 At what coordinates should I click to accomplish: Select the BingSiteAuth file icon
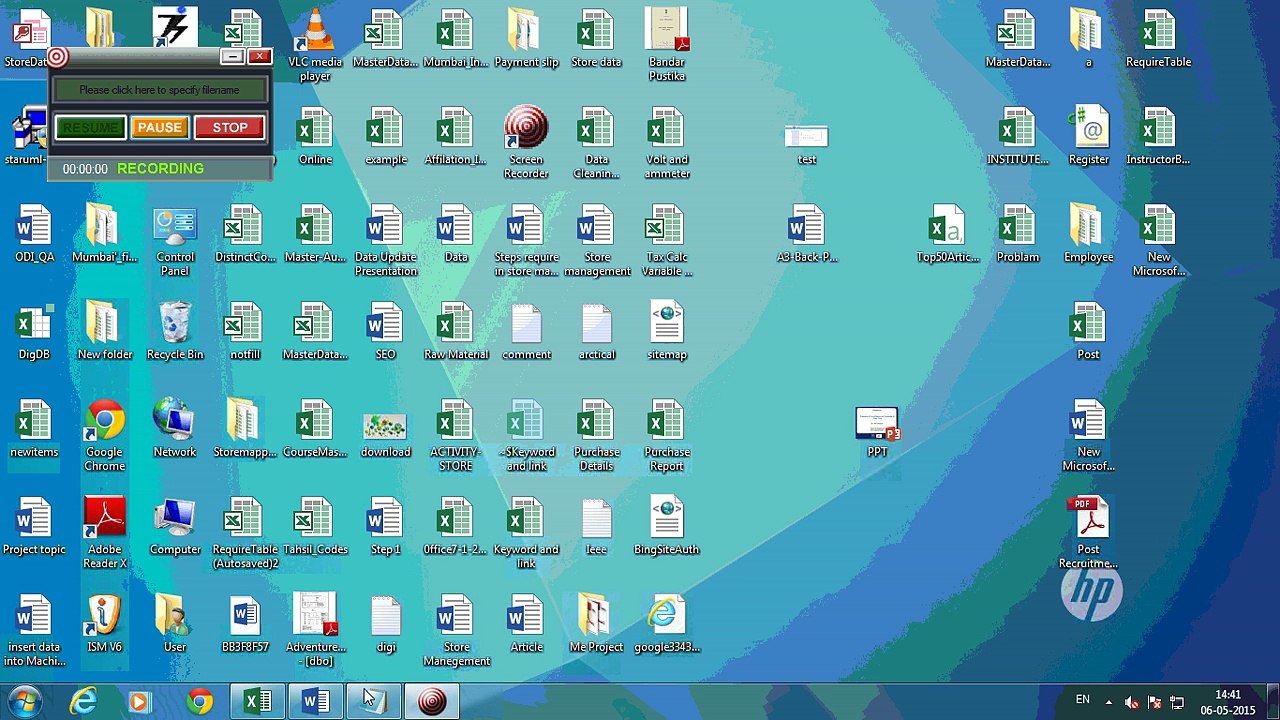667,527
